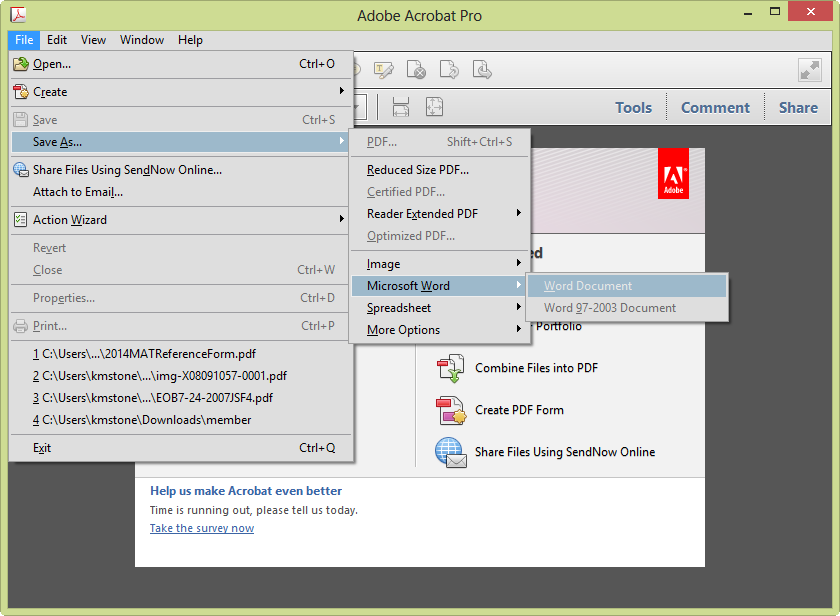840x616 pixels.
Task: Click the Save floppy disk icon
Action: 20,119
